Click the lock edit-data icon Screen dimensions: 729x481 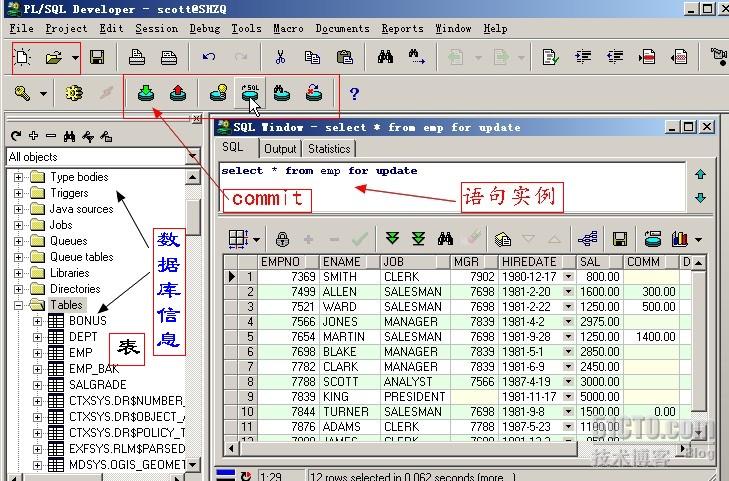[x=282, y=239]
